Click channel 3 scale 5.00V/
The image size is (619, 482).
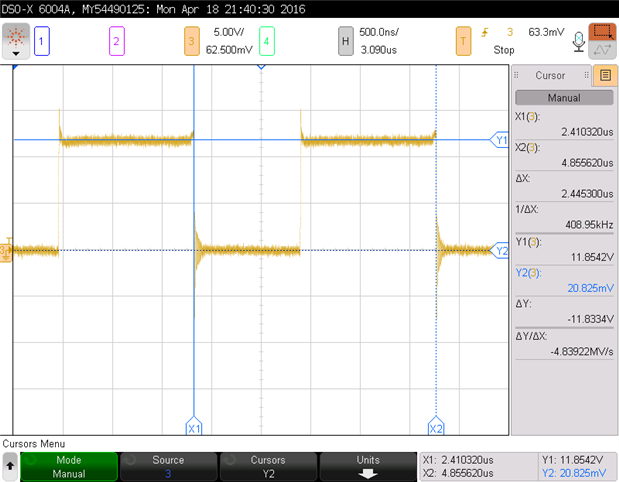(229, 32)
